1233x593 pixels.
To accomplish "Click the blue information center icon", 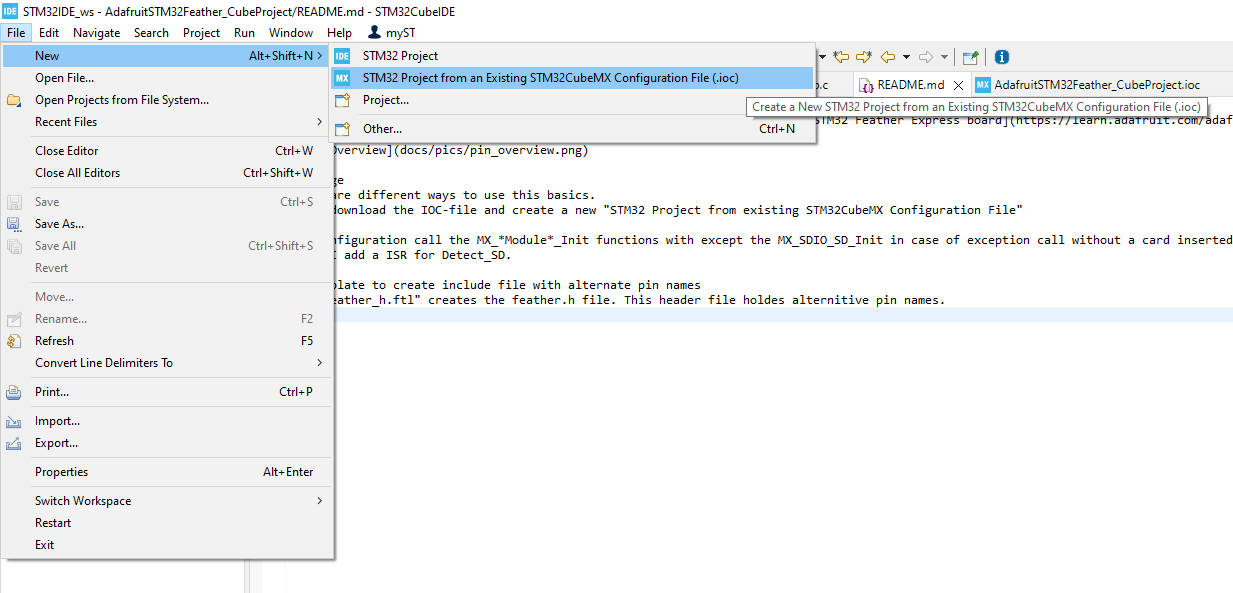I will coord(1001,57).
